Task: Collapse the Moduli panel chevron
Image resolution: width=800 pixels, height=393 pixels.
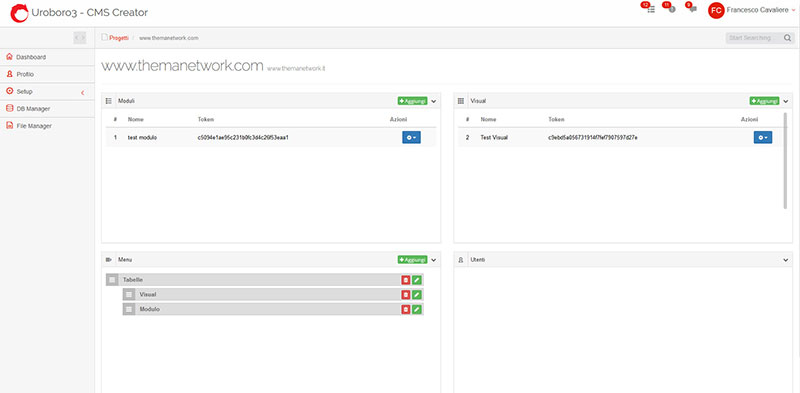Action: 434,102
